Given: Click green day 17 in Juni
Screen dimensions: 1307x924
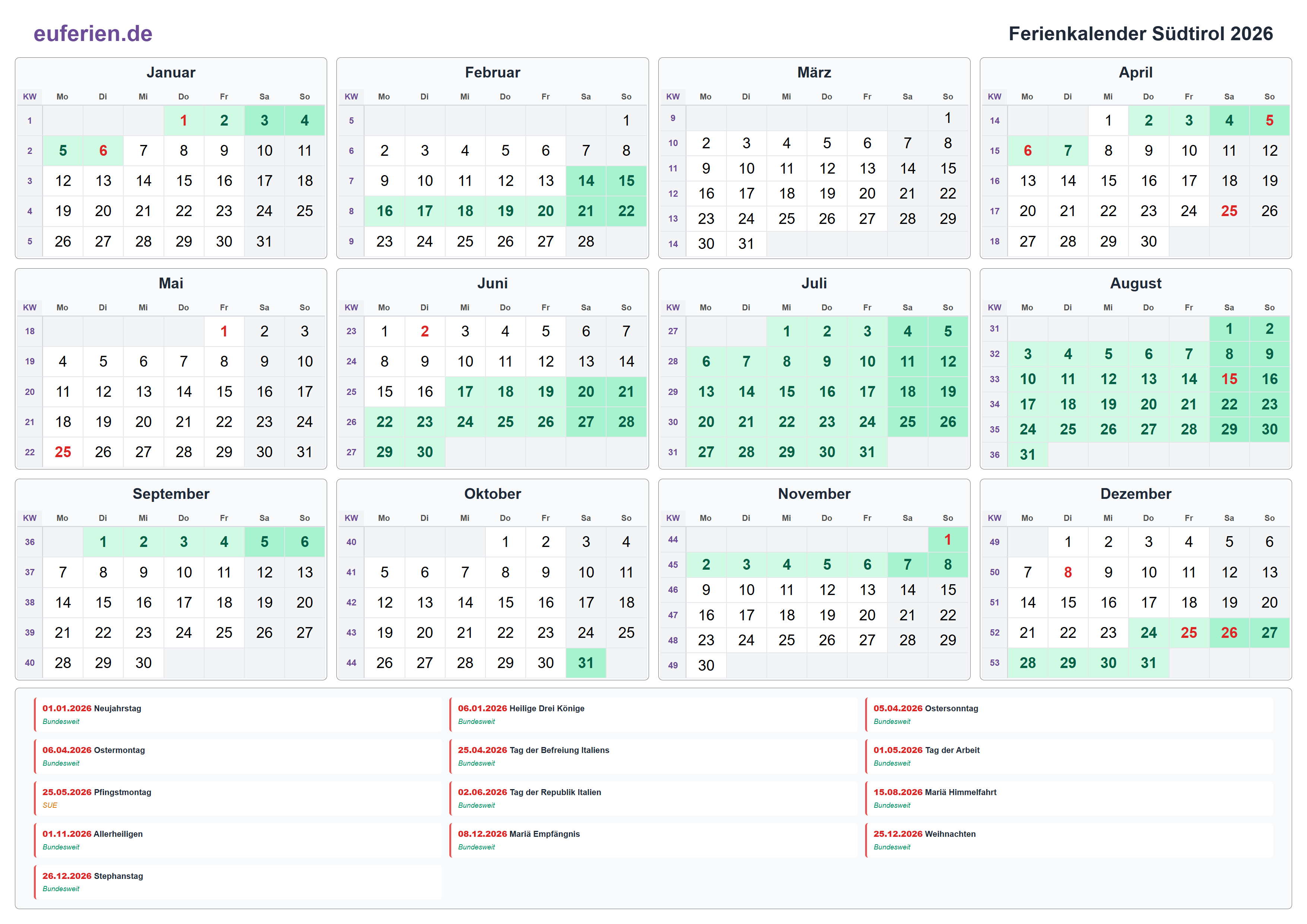Looking at the screenshot, I should [465, 391].
